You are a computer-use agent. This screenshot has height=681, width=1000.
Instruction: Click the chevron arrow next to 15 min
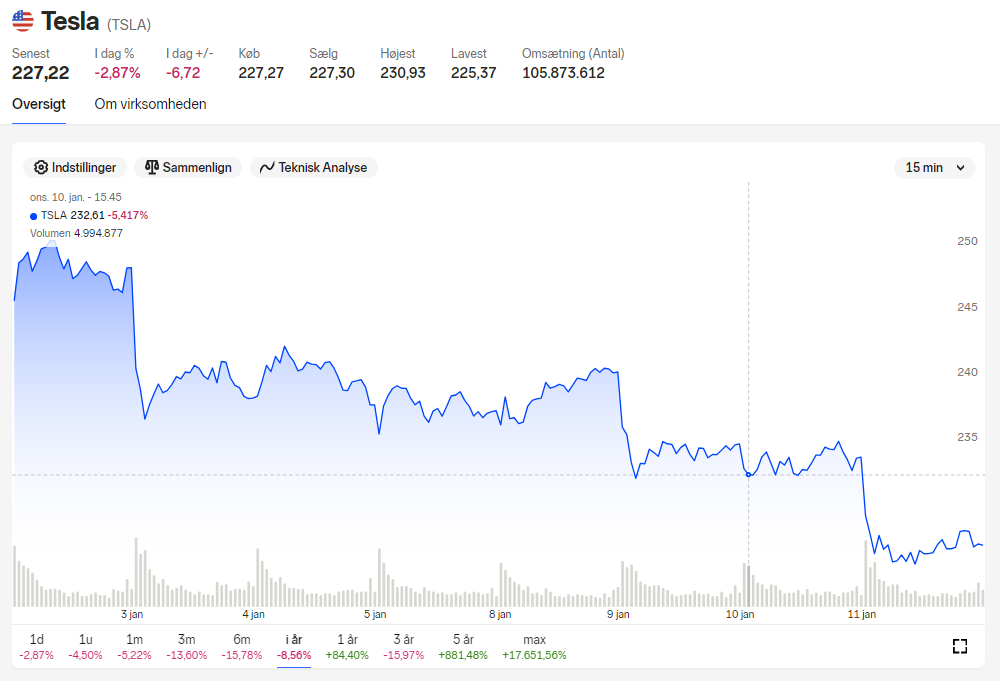[x=960, y=168]
